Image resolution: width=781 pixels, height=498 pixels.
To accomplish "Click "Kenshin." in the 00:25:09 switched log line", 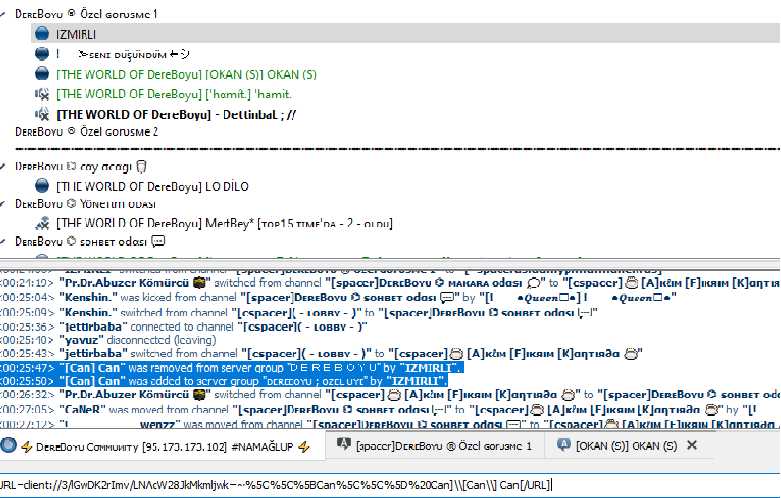I will point(89,313).
